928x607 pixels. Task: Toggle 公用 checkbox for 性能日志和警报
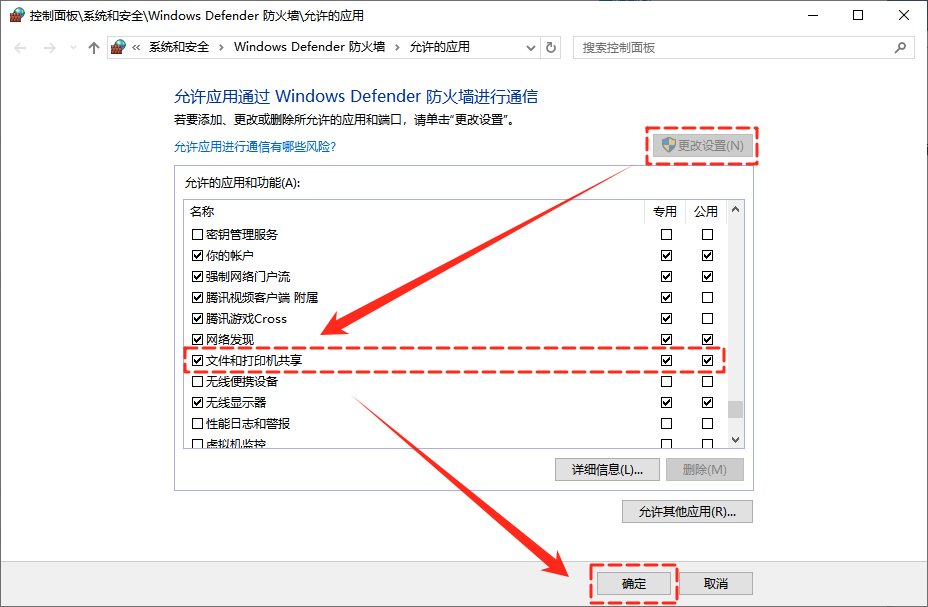pos(707,424)
